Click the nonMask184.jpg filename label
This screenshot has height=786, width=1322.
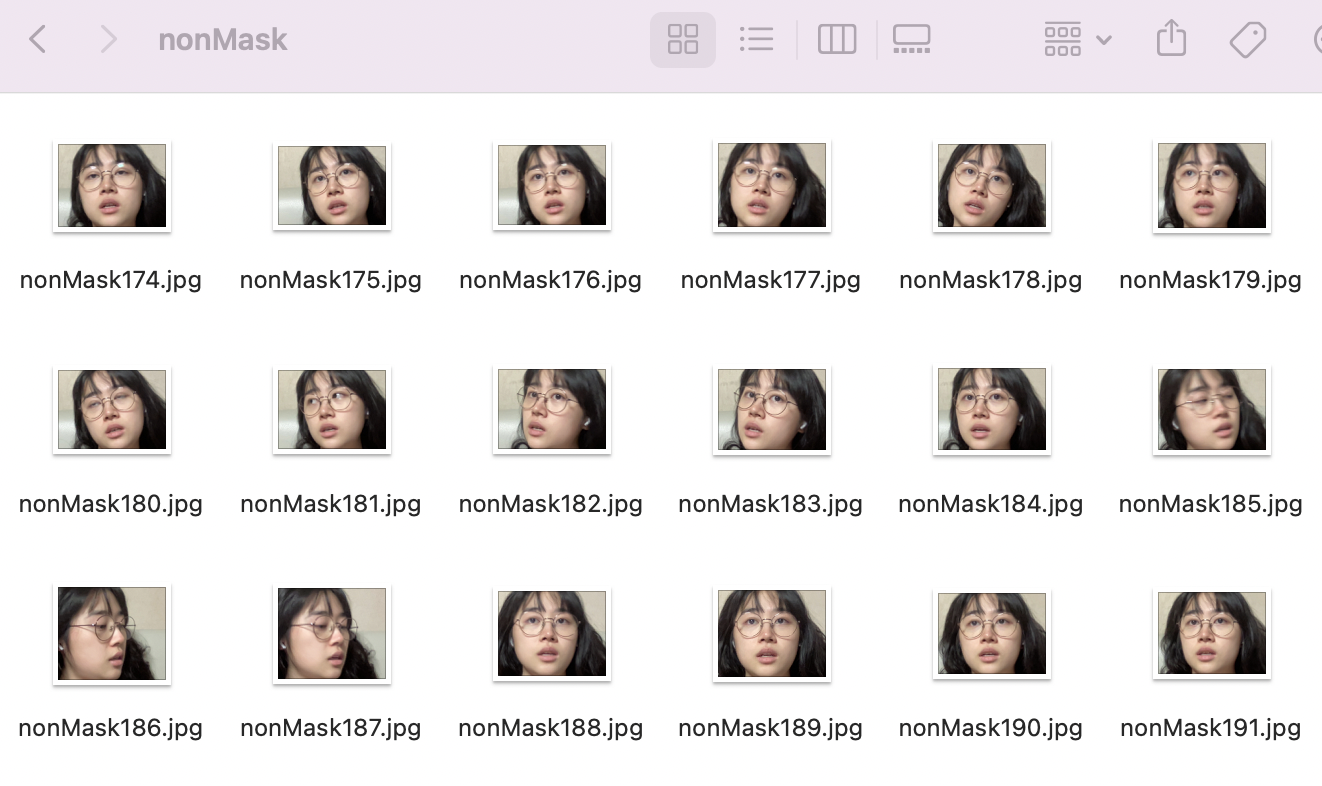point(991,504)
